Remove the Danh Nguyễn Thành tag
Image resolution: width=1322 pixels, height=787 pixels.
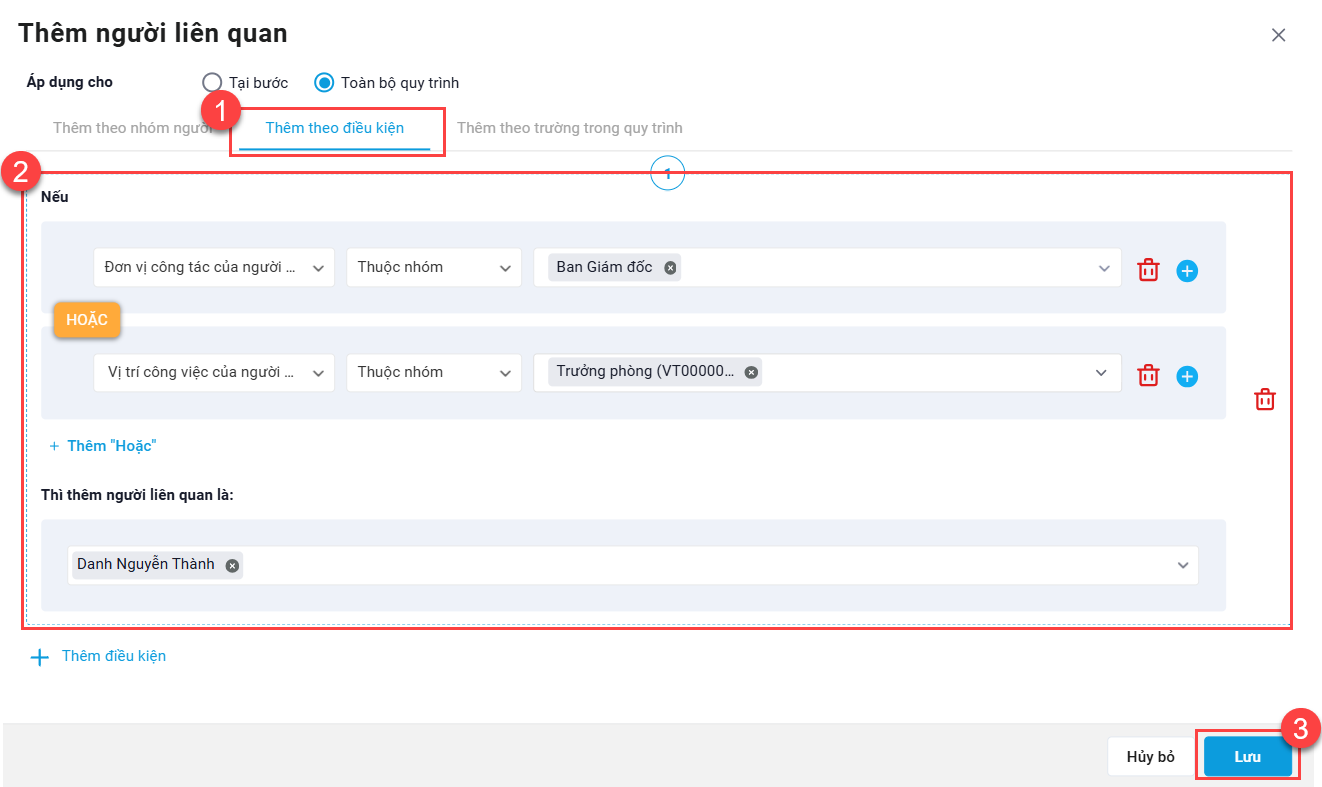[x=232, y=565]
